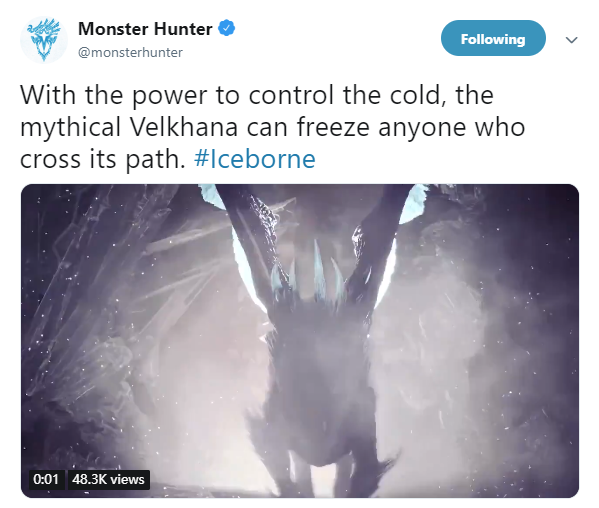Click the 0:01 video timestamp badge
Image resolution: width=599 pixels, height=508 pixels.
point(46,479)
